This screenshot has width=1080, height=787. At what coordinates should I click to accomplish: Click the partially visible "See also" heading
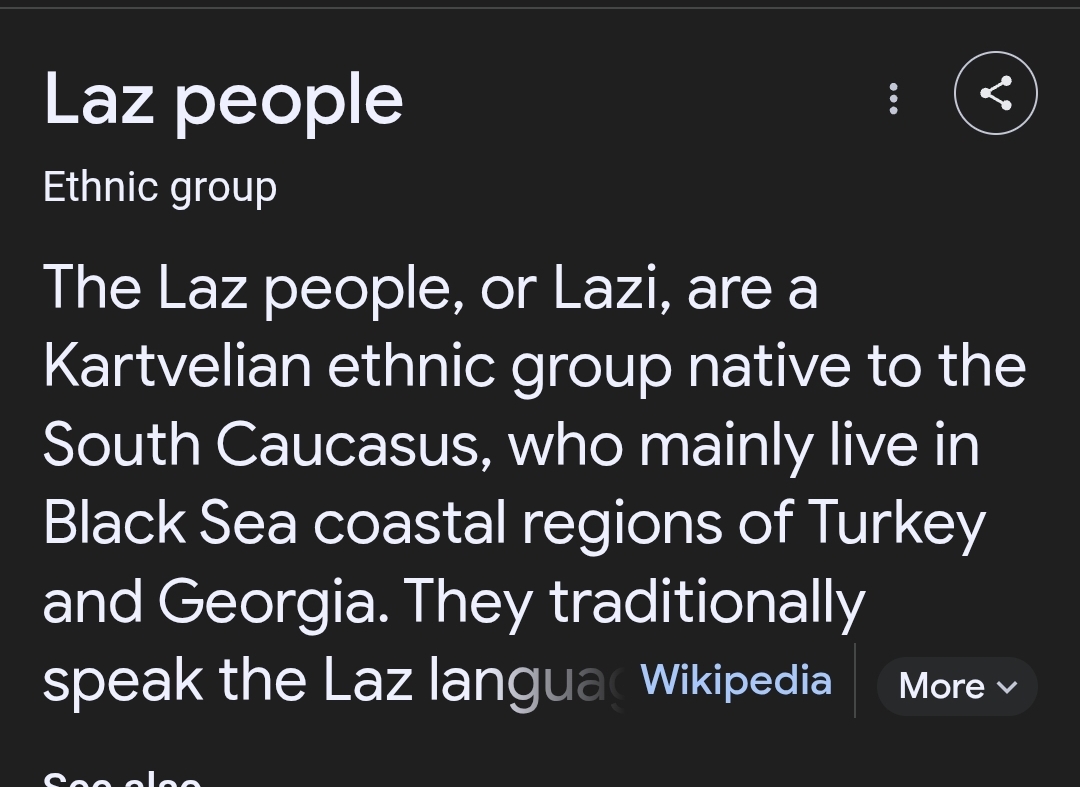tap(122, 780)
